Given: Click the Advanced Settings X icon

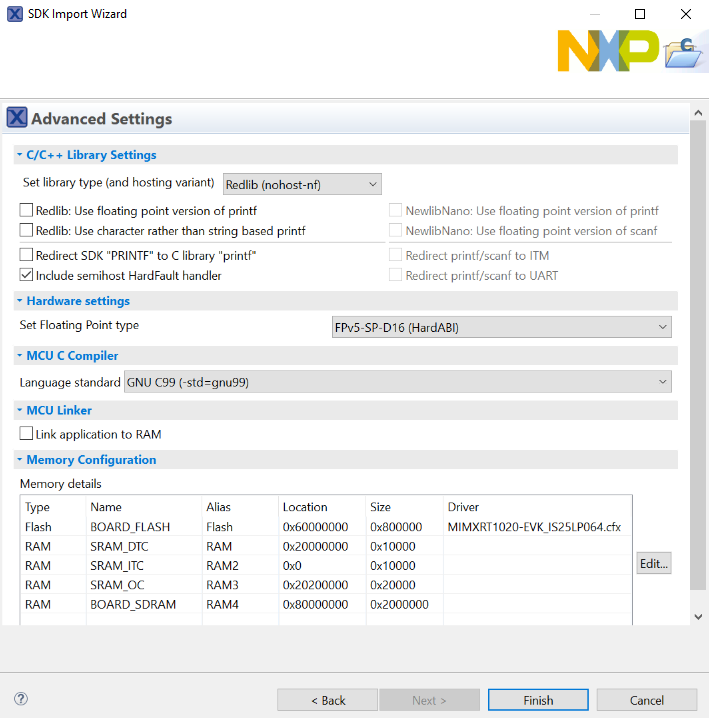Looking at the screenshot, I should click(x=17, y=118).
